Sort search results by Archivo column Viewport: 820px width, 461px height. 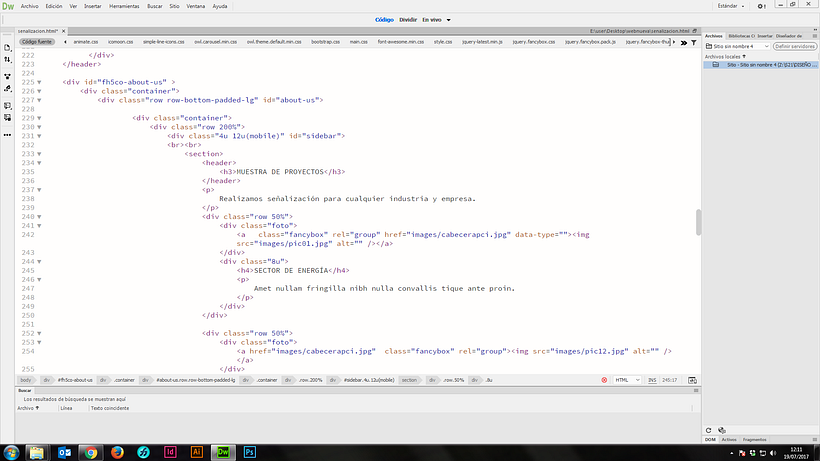28,408
